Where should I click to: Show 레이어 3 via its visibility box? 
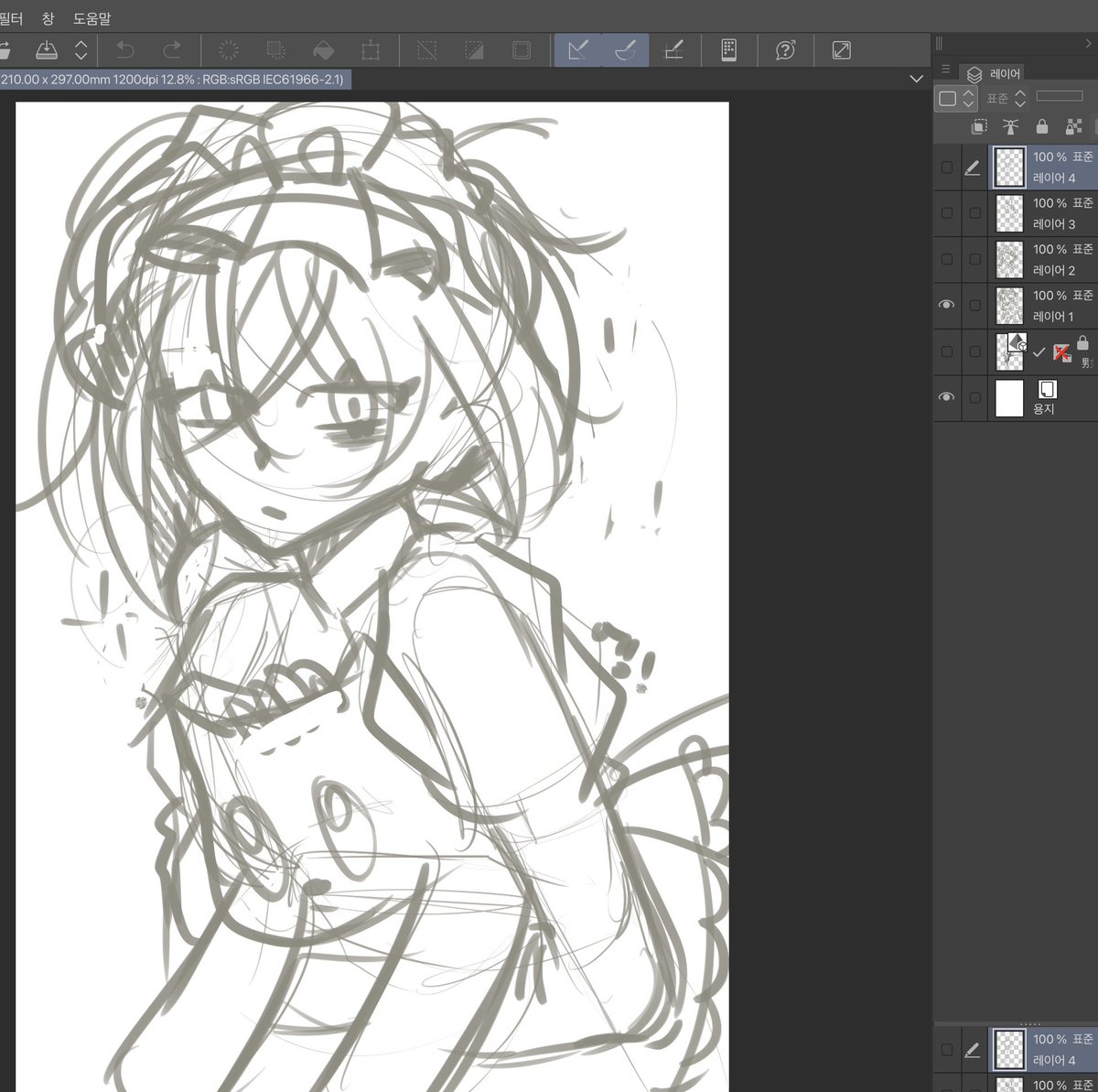947,213
